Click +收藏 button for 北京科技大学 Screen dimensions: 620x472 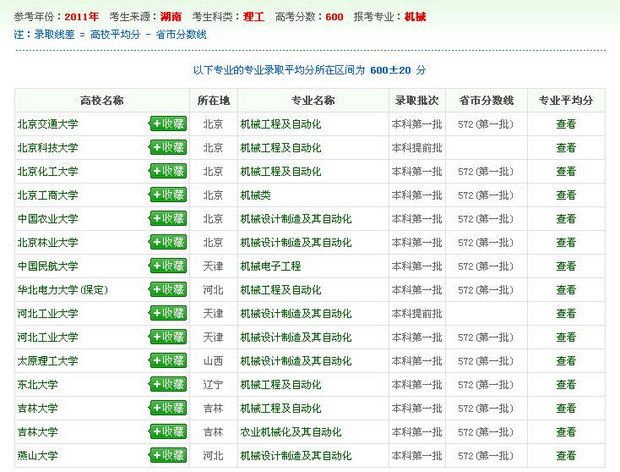168,147
